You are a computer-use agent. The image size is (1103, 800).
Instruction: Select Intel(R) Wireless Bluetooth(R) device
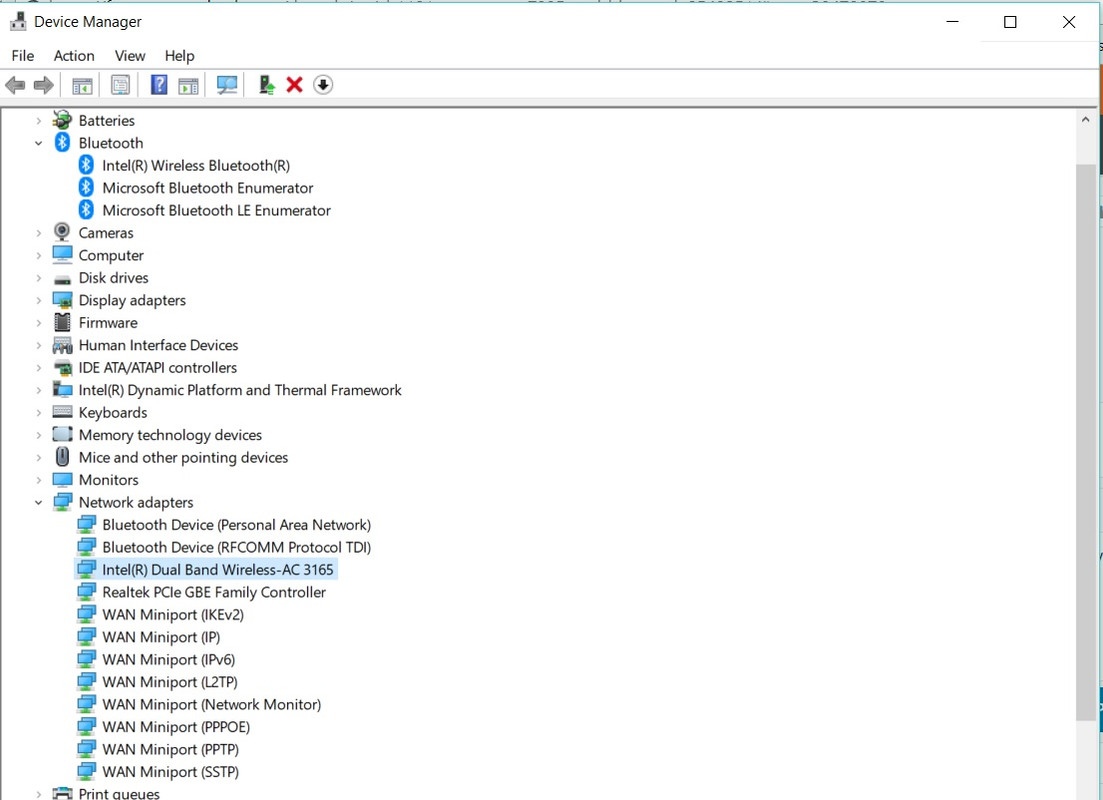pos(196,165)
